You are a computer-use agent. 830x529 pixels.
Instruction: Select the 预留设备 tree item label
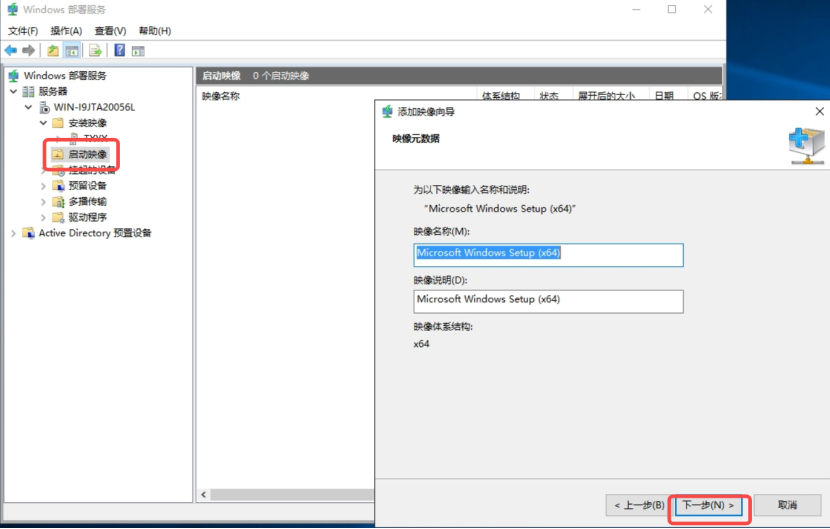pos(87,186)
